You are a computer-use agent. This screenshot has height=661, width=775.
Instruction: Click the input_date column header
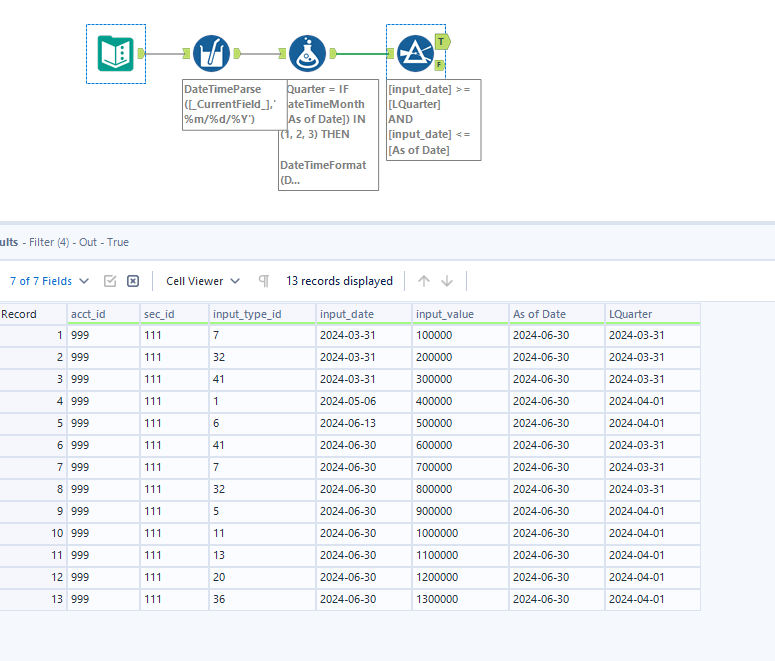coord(346,314)
